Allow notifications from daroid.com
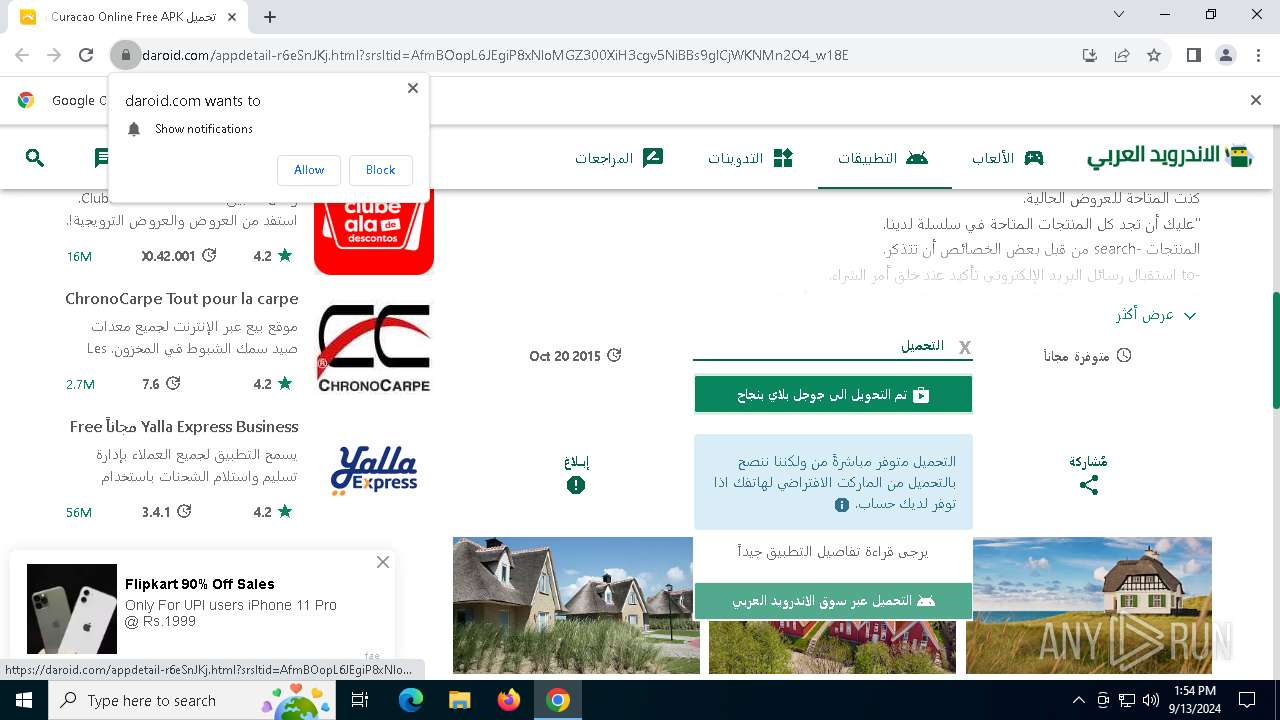The height and width of the screenshot is (720, 1280). click(309, 170)
